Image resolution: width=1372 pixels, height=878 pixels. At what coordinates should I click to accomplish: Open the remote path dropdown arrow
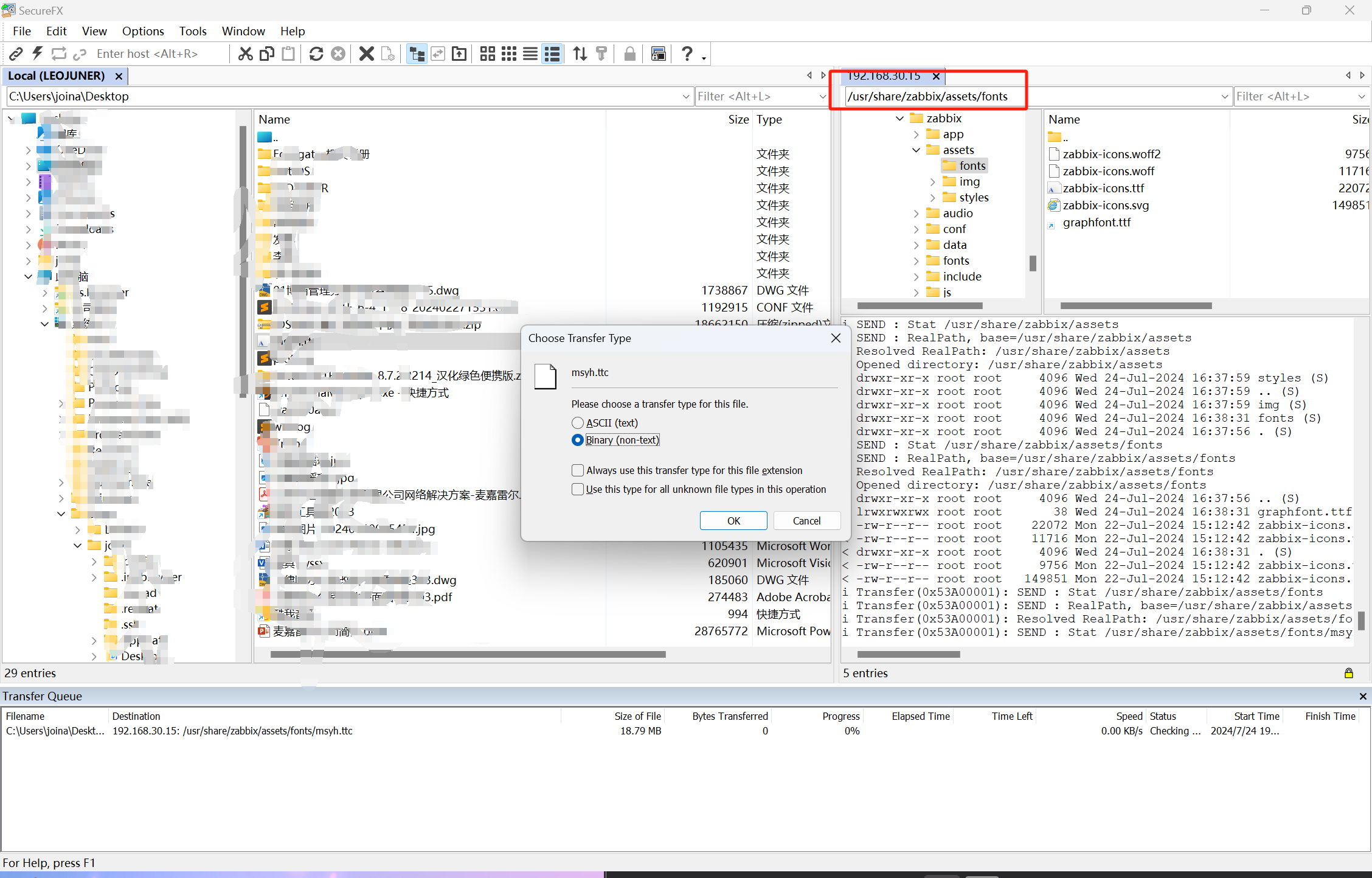tap(1224, 97)
